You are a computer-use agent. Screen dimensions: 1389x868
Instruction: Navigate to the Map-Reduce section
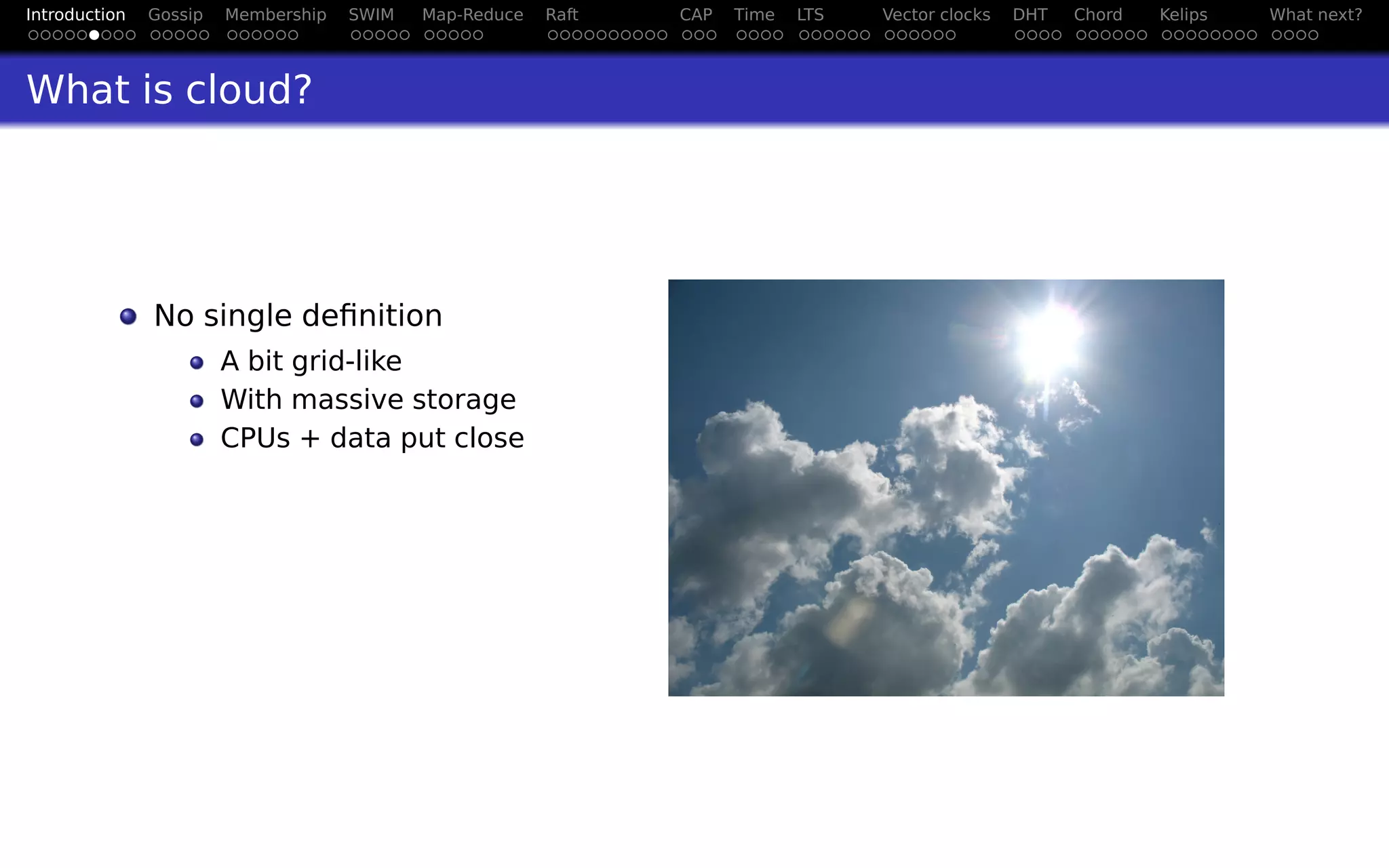472,15
